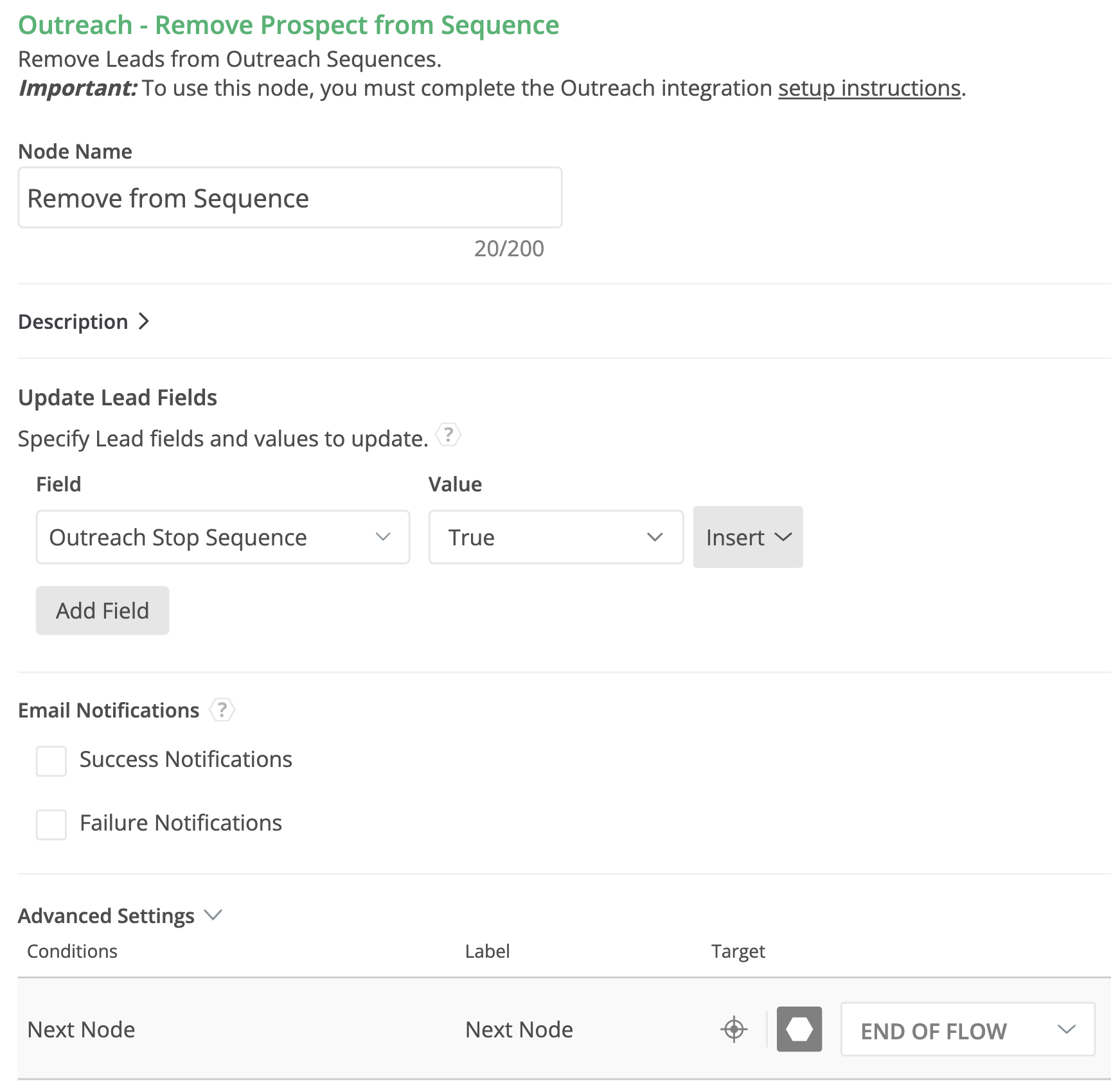Open the Outreach Stop Sequence field dropdown
The width and height of the screenshot is (1111, 1092).
223,537
